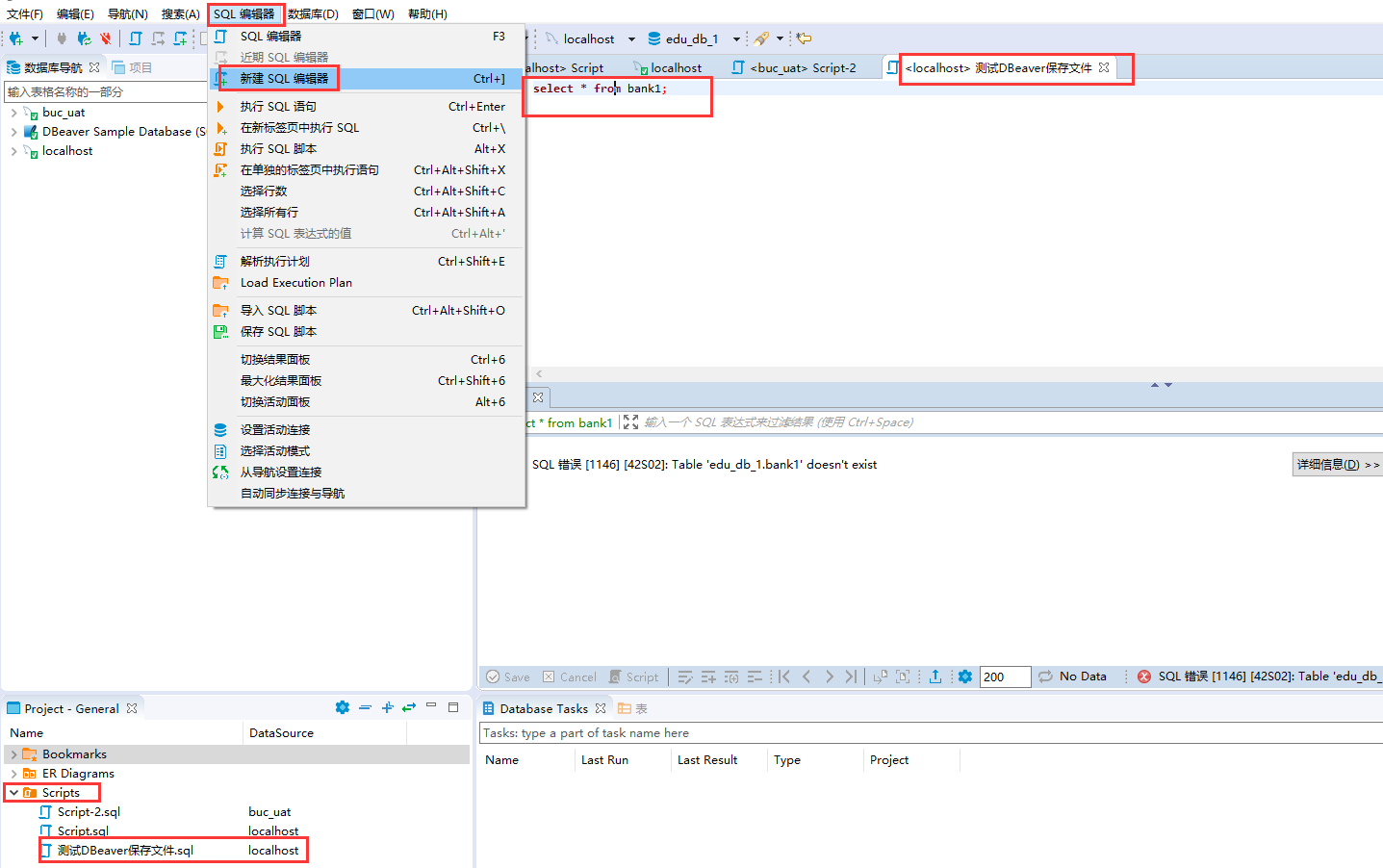Choose 保存 SQL 脚本 menu entry
Screen dimensions: 1383x868
point(367,332)
